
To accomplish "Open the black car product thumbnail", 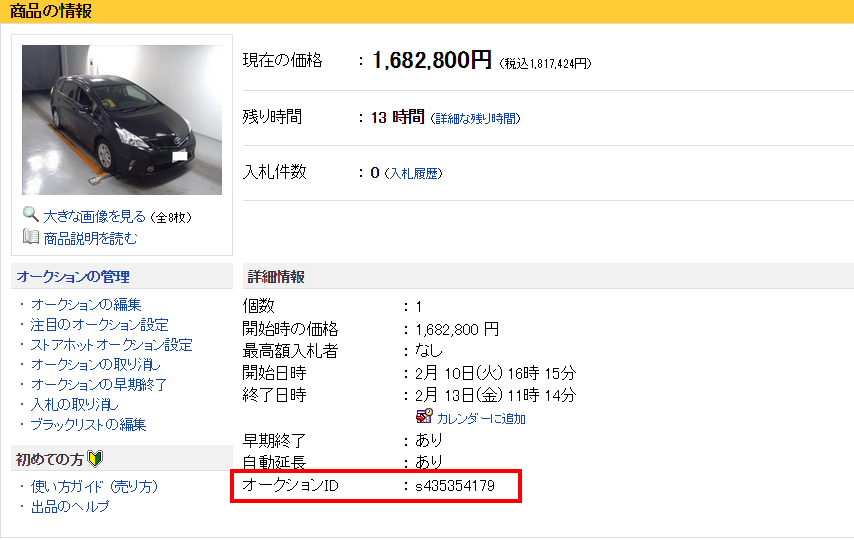I will (122, 120).
